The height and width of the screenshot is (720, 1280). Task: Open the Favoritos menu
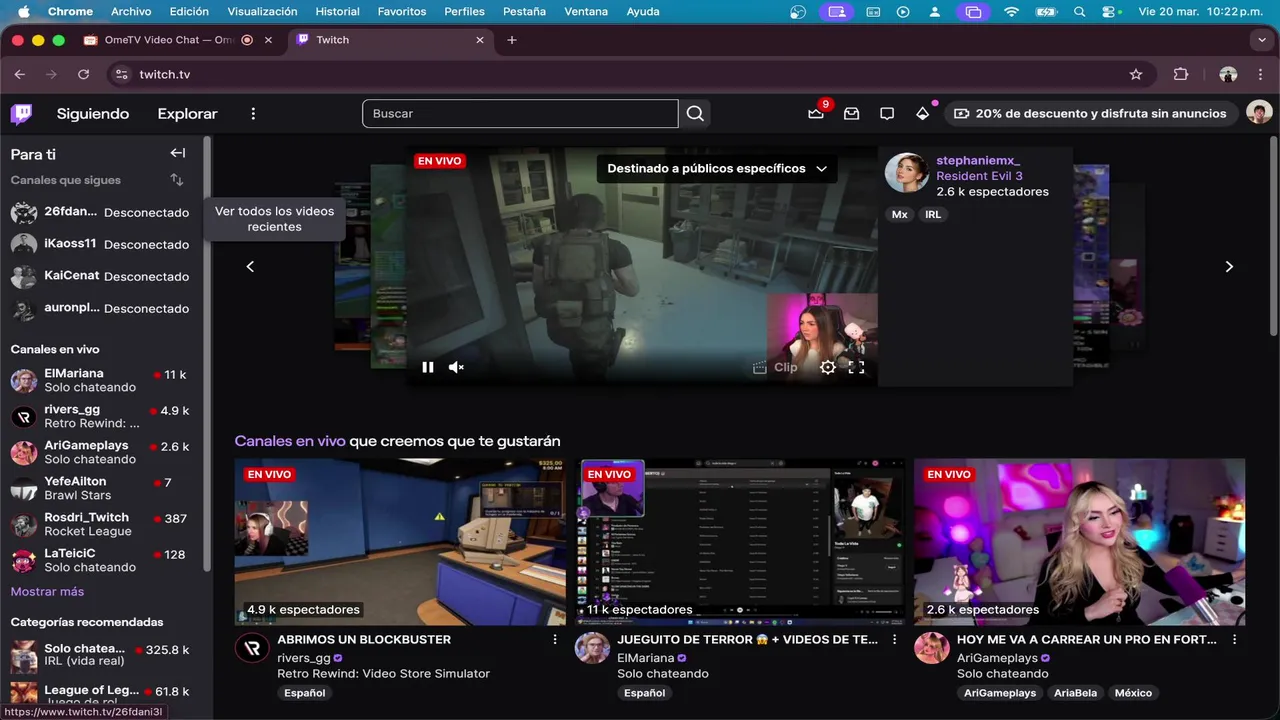(402, 12)
